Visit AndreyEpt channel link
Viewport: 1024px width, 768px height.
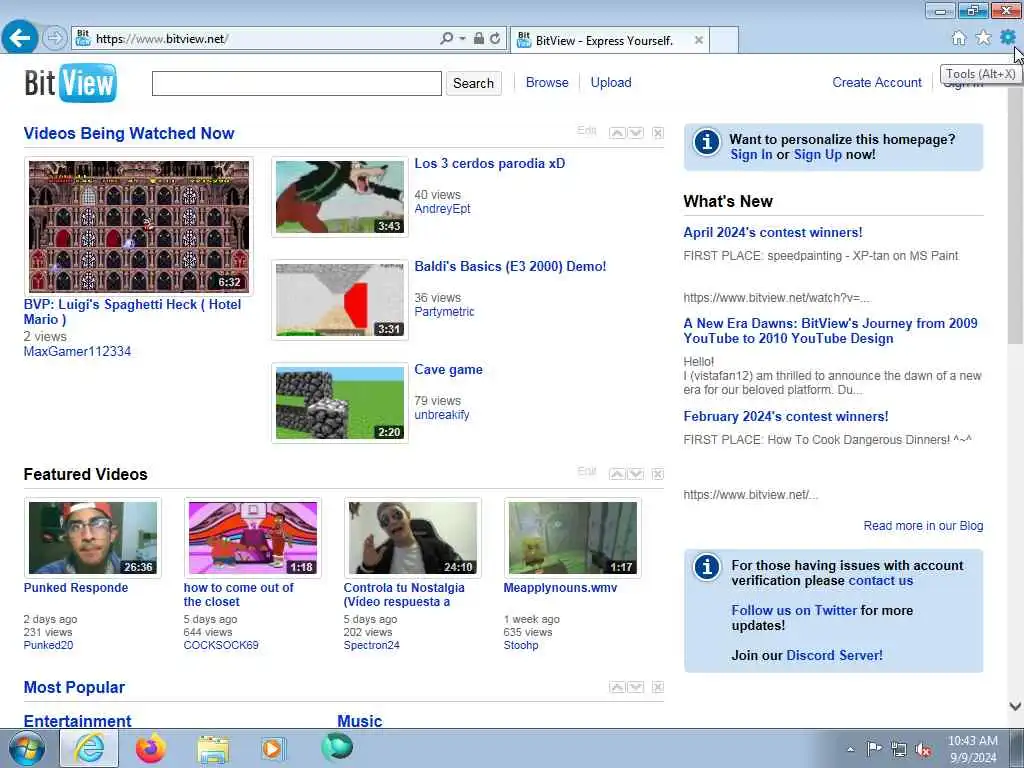(x=442, y=209)
